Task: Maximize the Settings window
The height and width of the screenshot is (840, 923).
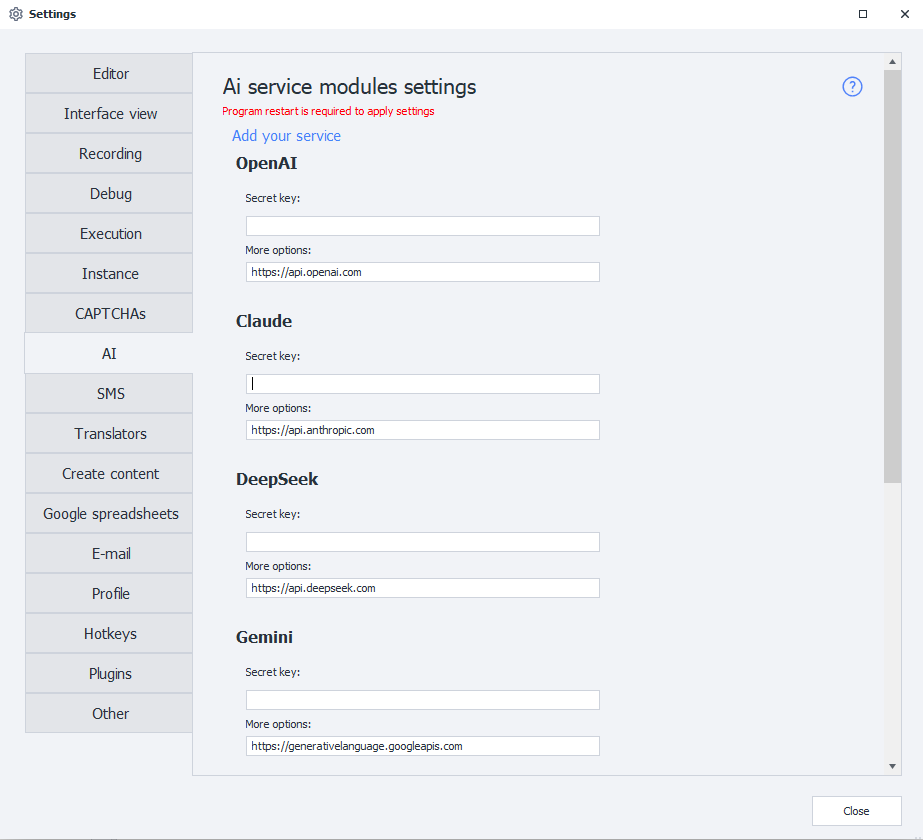Action: pyautogui.click(x=863, y=14)
